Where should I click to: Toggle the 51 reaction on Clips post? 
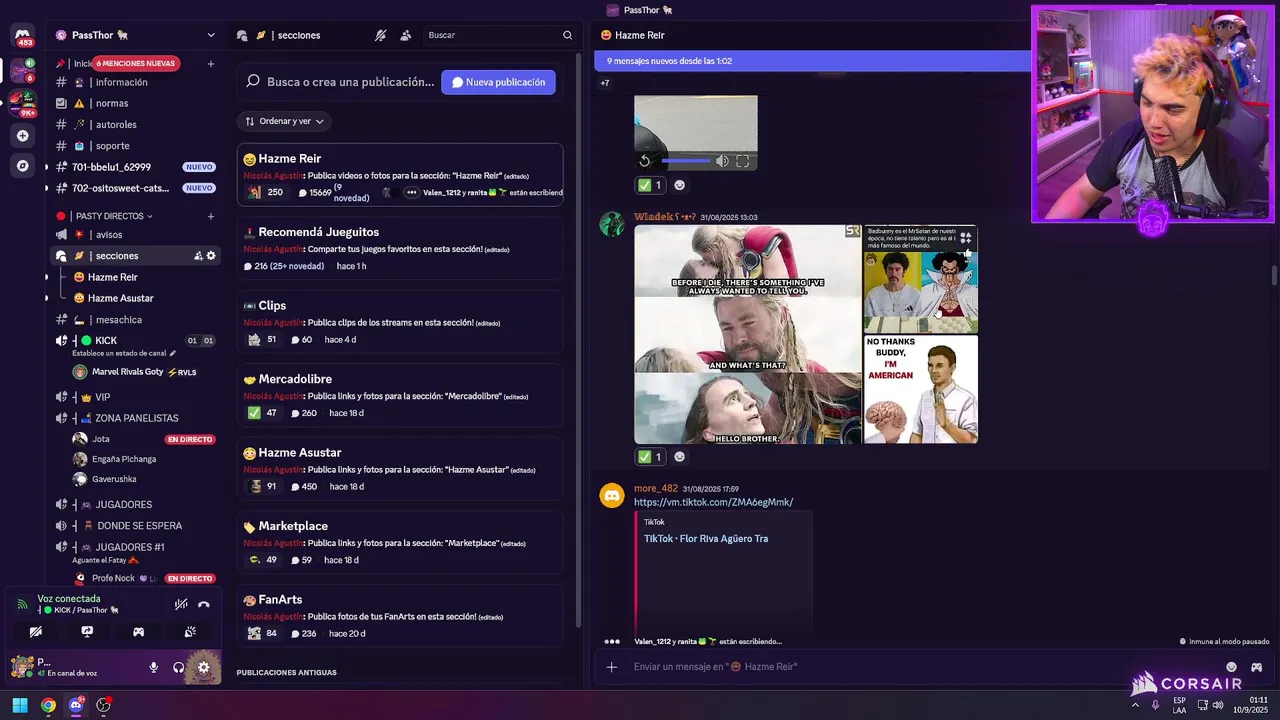pyautogui.click(x=262, y=340)
